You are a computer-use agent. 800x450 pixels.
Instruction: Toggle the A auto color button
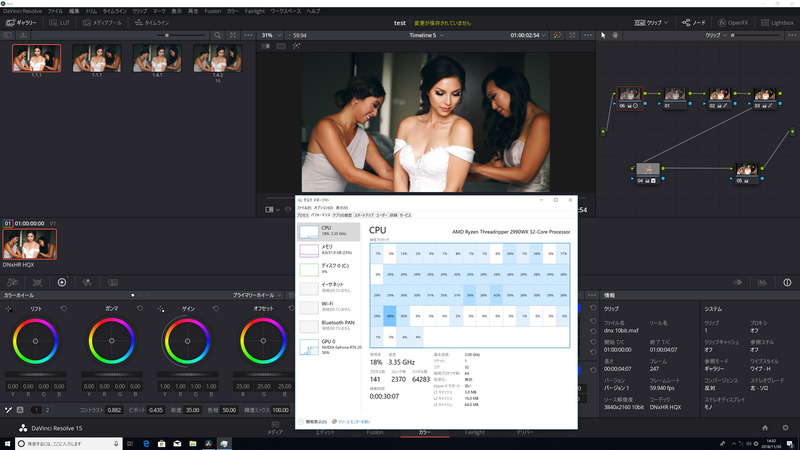(x=20, y=410)
